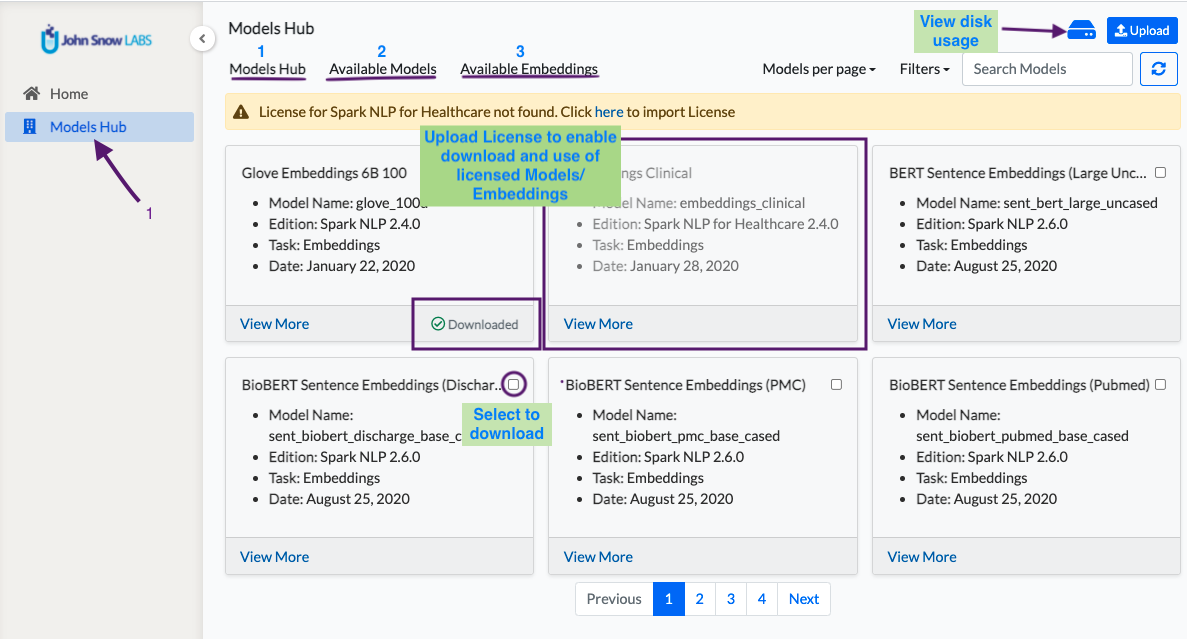The width and height of the screenshot is (1187, 639).
Task: Check the BERT Sentence Embeddings Large Uncased box
Action: coord(1161,173)
